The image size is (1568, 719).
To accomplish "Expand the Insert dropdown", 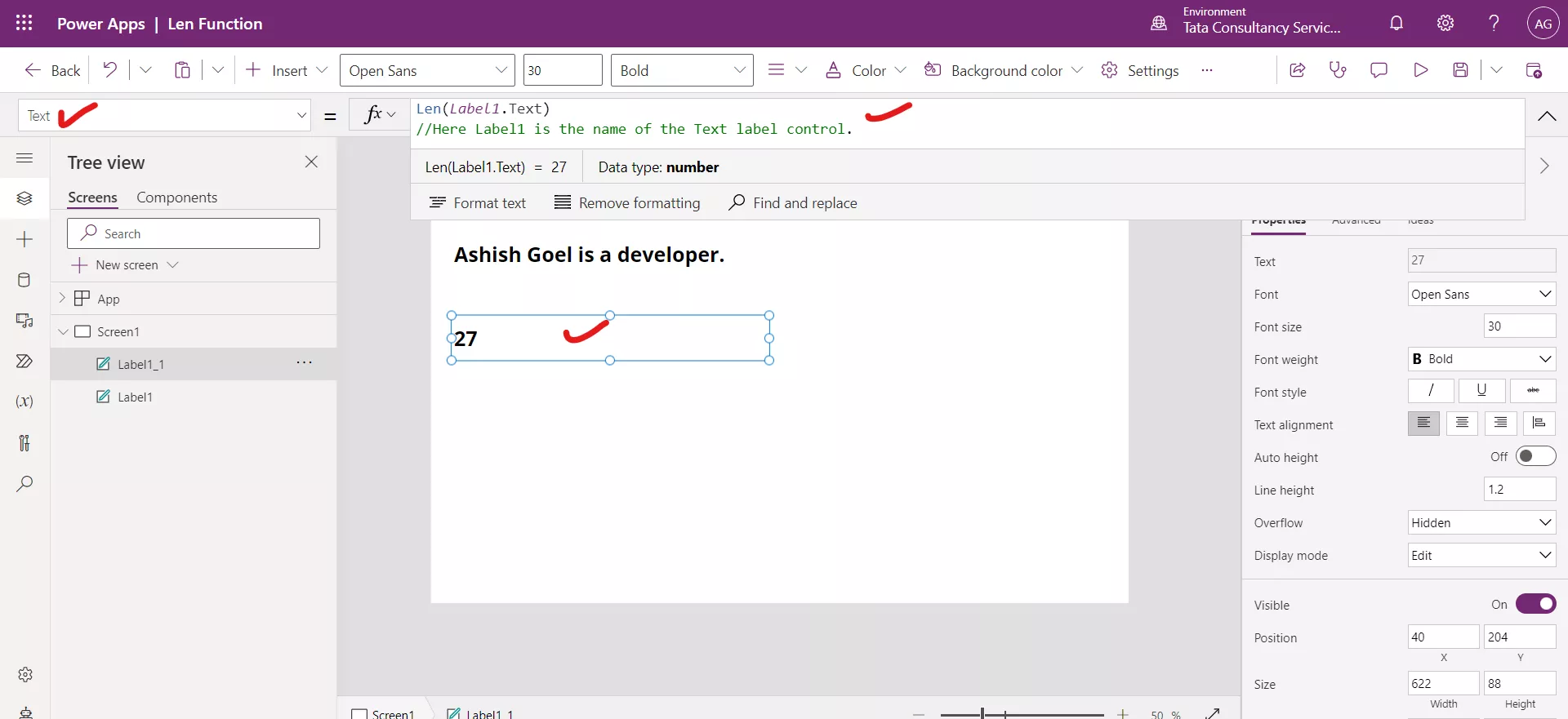I will pos(322,70).
